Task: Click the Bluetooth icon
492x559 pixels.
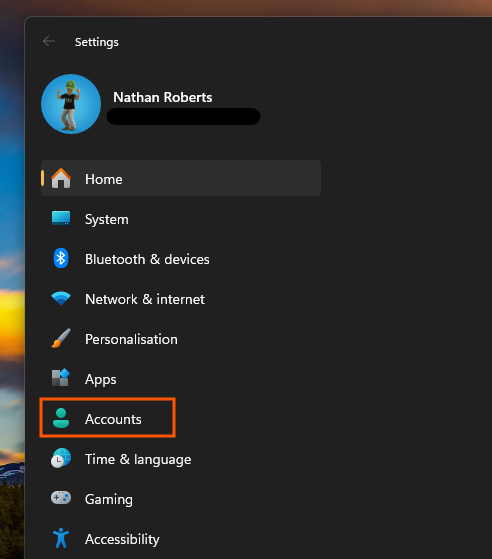Action: click(x=61, y=258)
